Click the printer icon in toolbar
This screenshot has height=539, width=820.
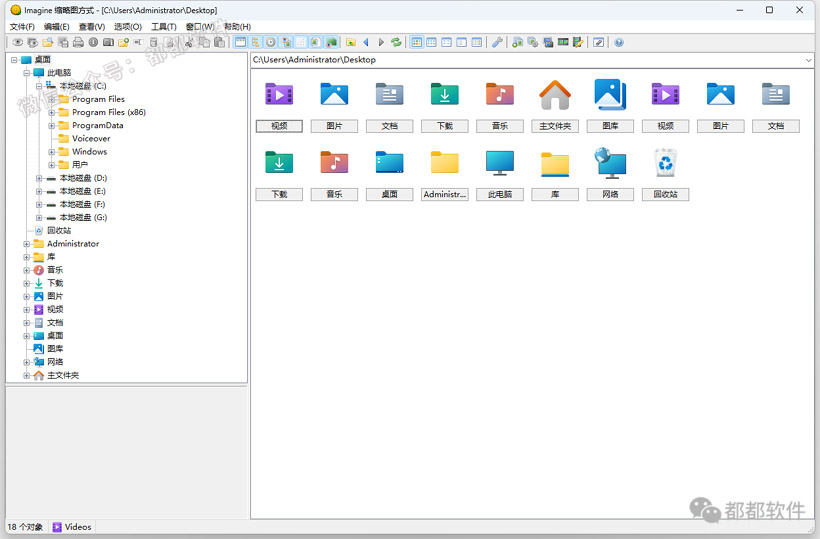(x=78, y=42)
